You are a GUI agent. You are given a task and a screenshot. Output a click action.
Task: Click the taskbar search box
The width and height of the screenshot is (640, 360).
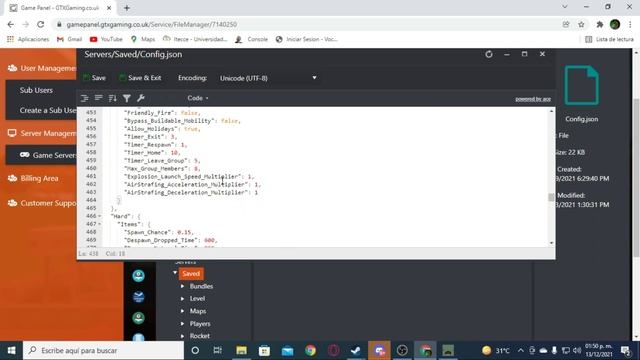pyautogui.click(x=104, y=350)
